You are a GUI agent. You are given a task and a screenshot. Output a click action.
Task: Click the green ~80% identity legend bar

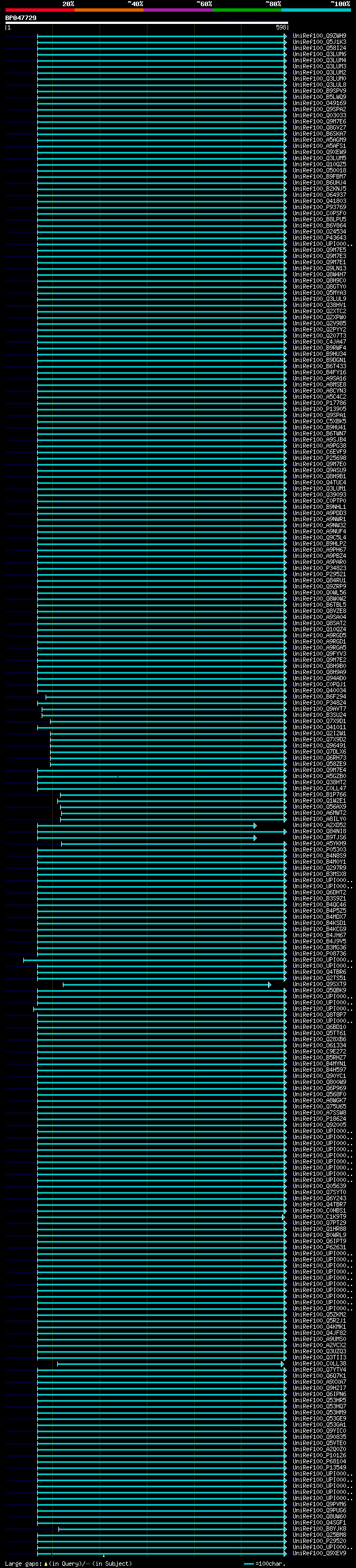[247, 10]
